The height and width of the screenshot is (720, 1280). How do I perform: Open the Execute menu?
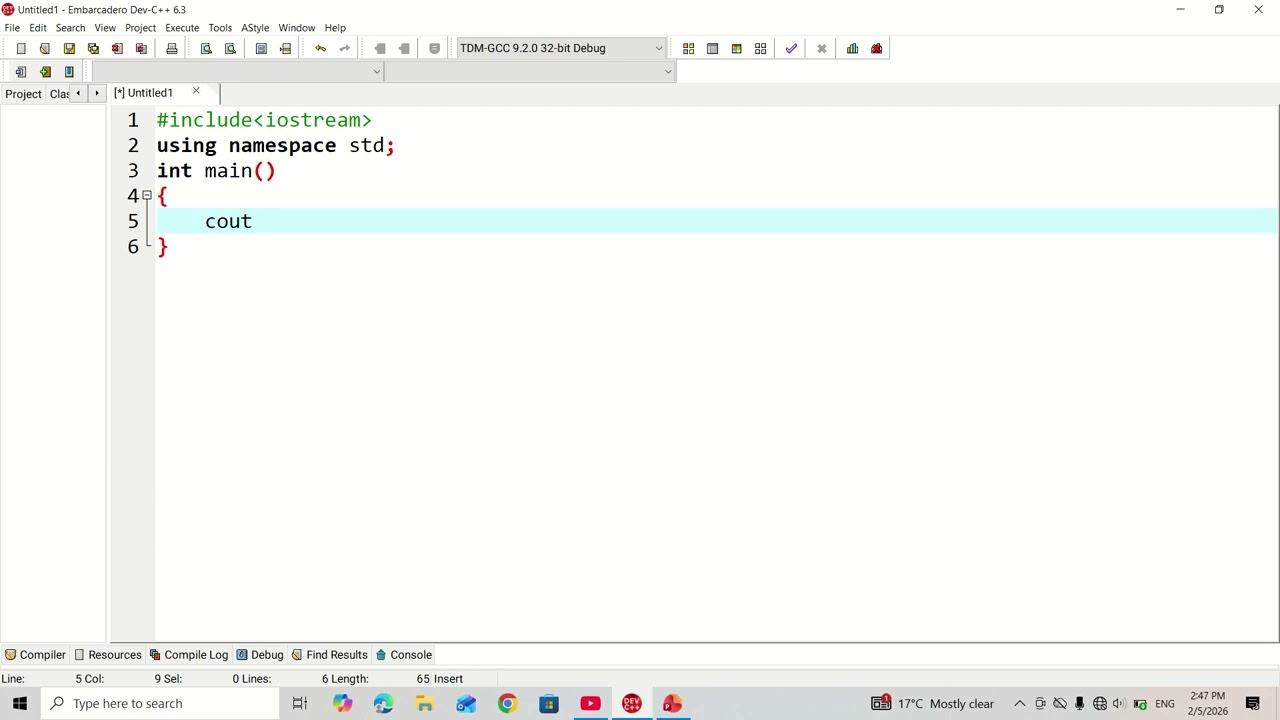pyautogui.click(x=182, y=27)
